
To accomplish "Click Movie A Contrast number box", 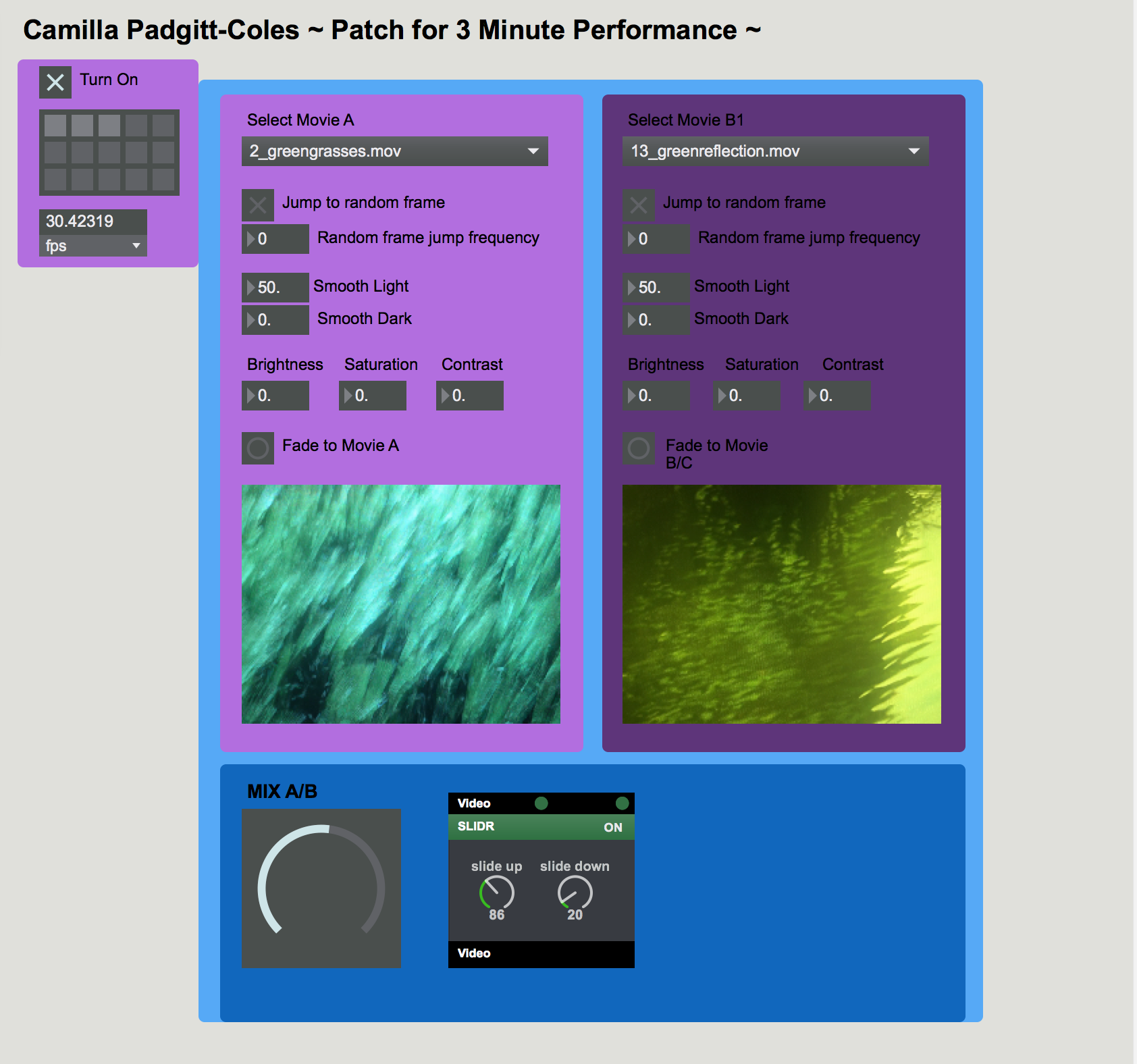I will click(x=470, y=396).
